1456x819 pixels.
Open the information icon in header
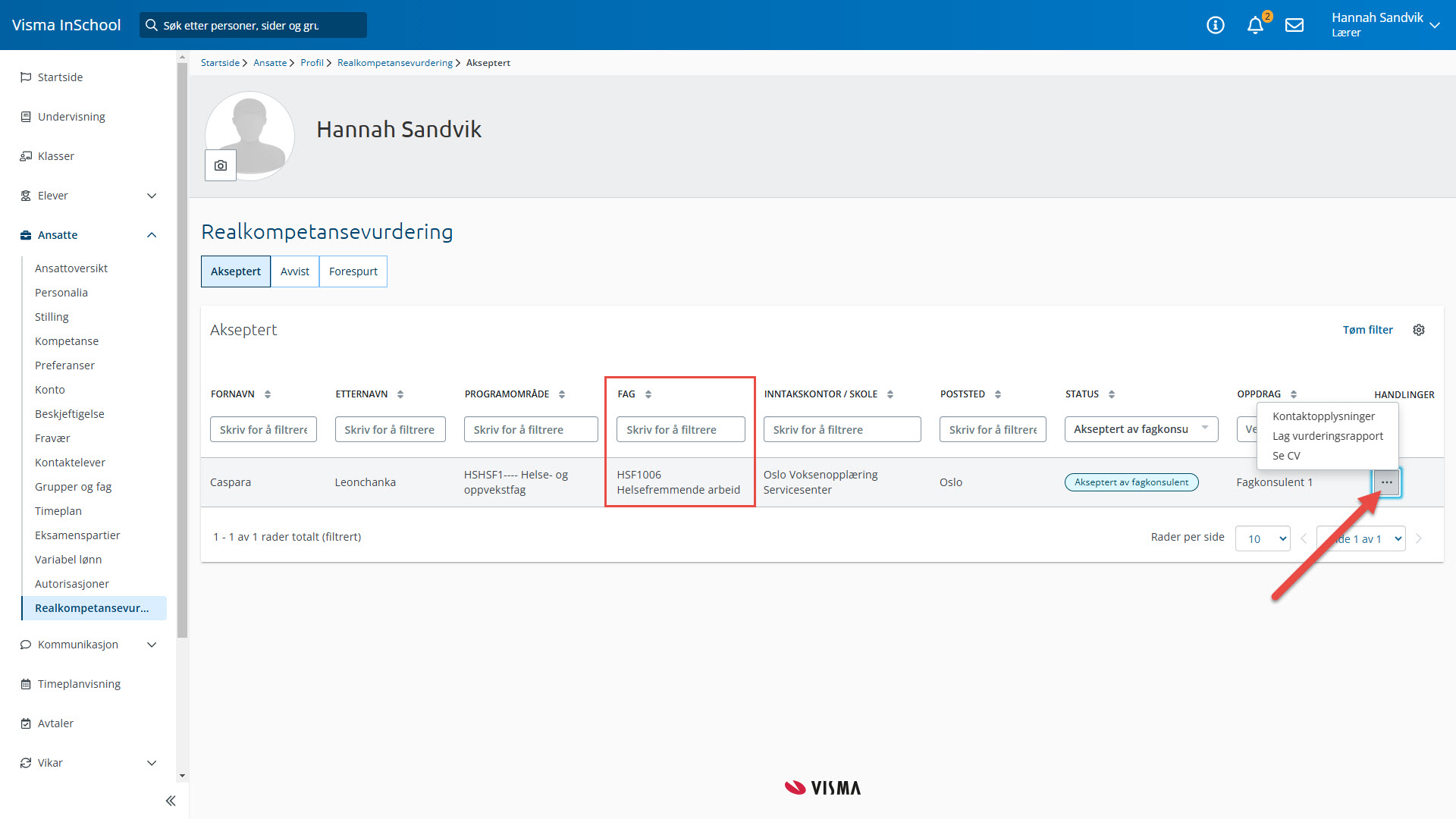pyautogui.click(x=1216, y=25)
